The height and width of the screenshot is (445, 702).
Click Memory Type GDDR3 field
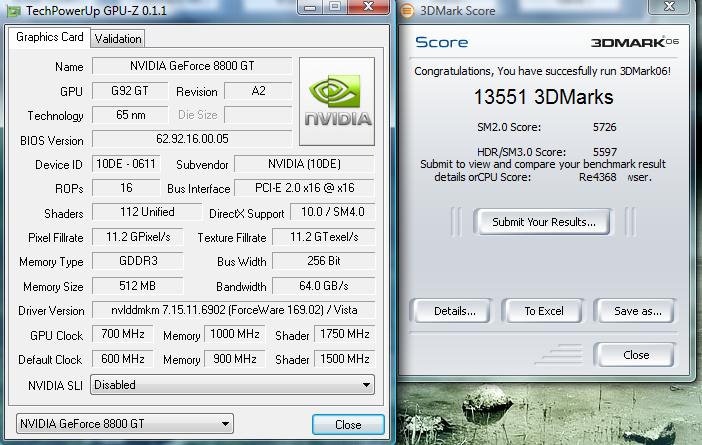tap(138, 261)
